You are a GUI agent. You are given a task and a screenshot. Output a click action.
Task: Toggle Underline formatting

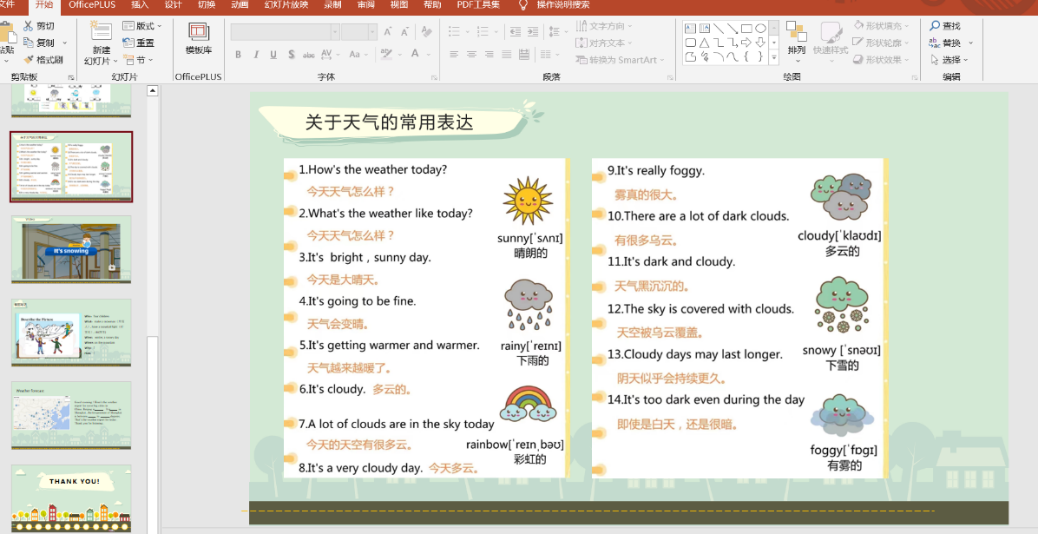click(273, 55)
